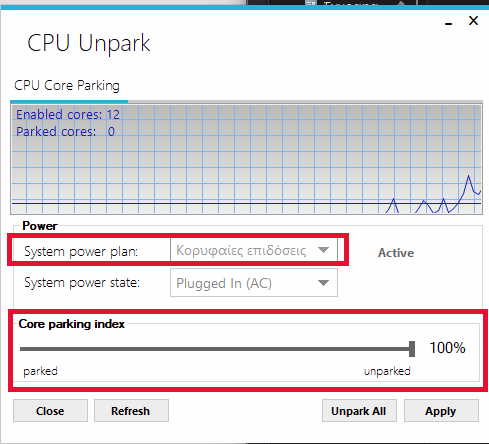The image size is (489, 444).
Task: Expand the power plan dropdown arrow
Action: pyautogui.click(x=323, y=250)
